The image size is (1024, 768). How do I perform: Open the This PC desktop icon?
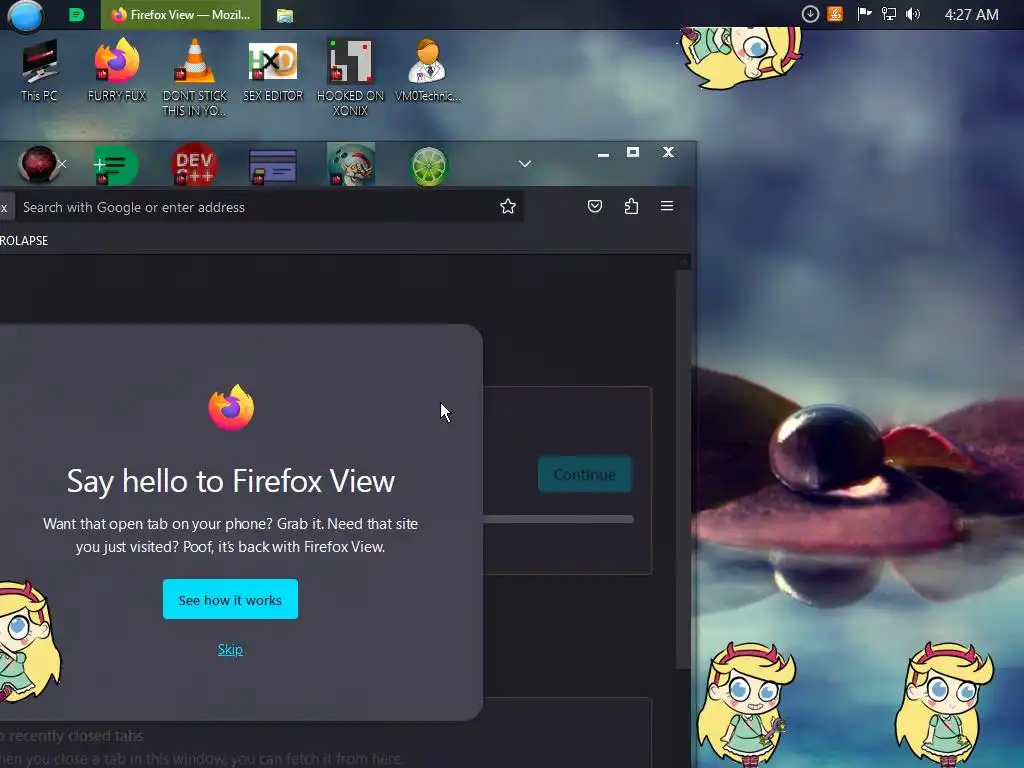point(39,70)
